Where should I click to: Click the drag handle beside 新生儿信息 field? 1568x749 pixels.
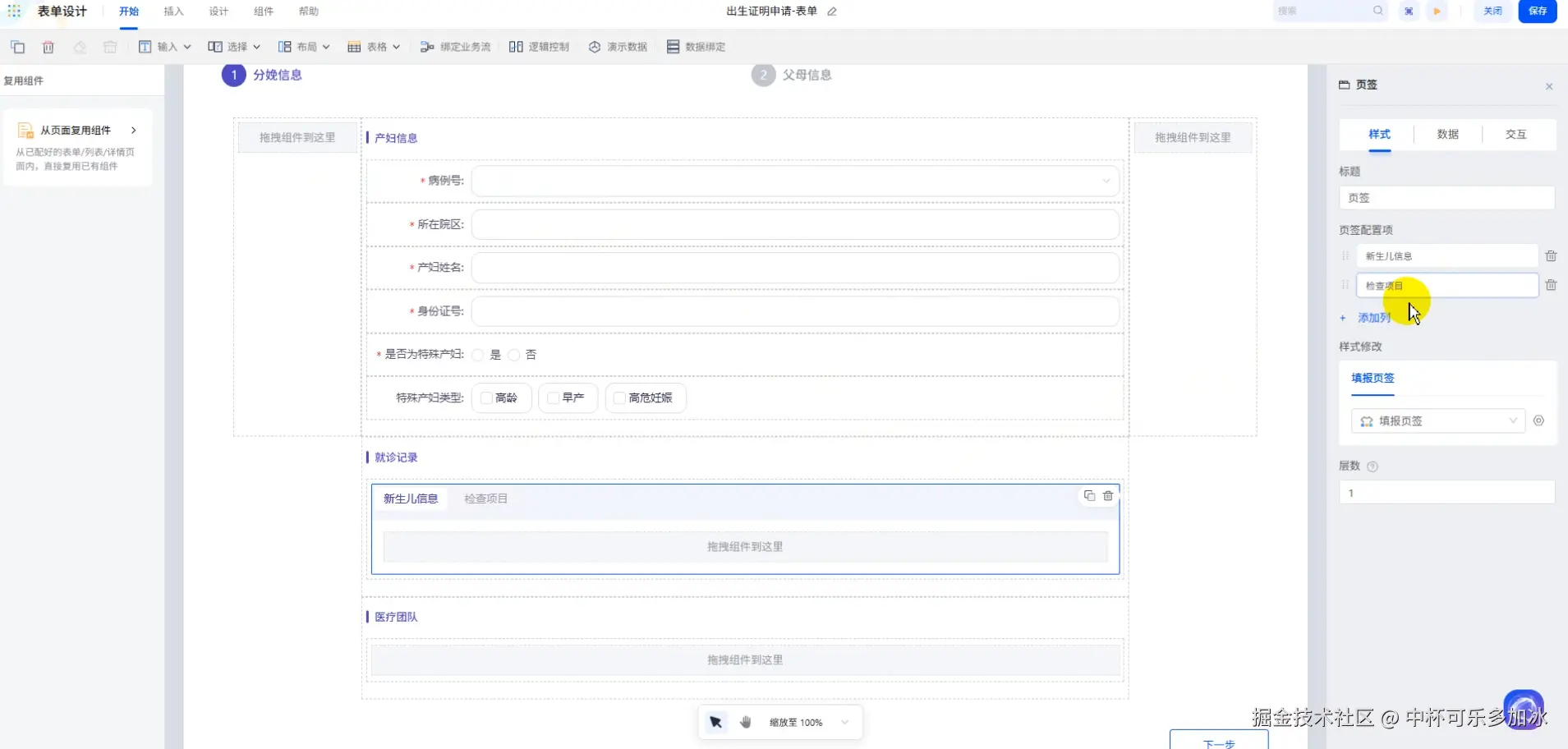(x=1345, y=256)
